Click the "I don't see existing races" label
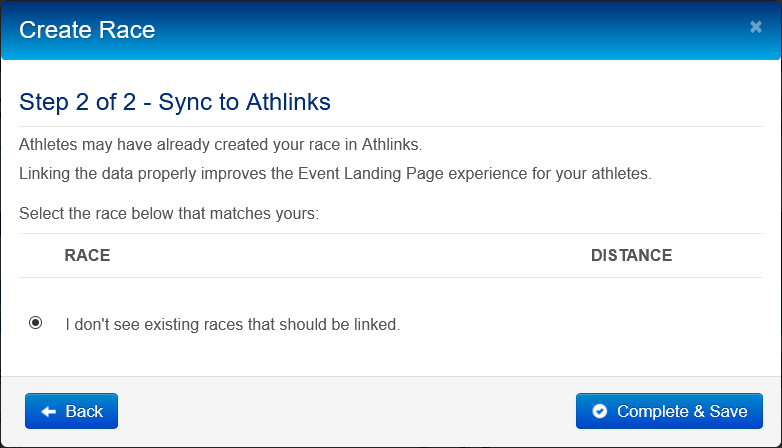This screenshot has height=448, width=782. (x=232, y=324)
